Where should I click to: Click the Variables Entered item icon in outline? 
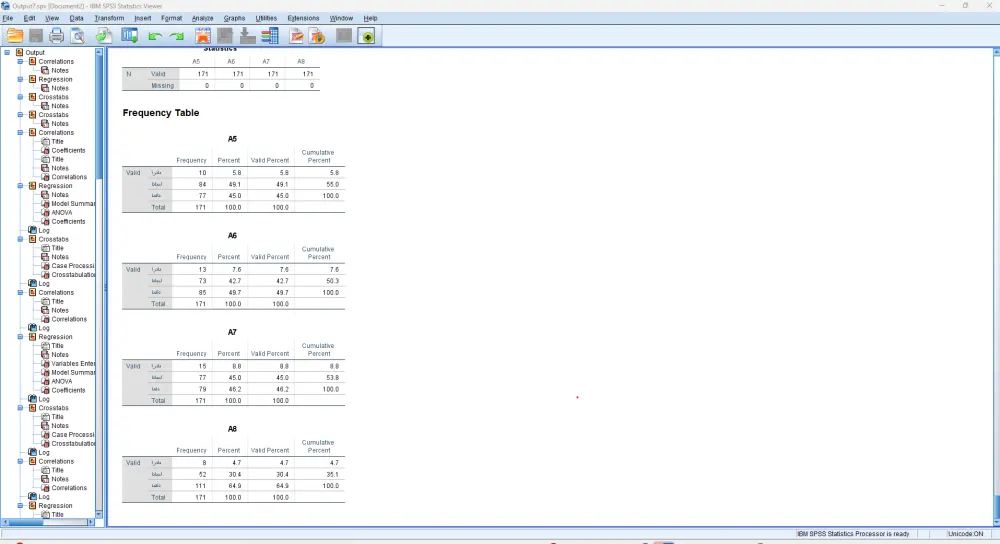(45, 364)
